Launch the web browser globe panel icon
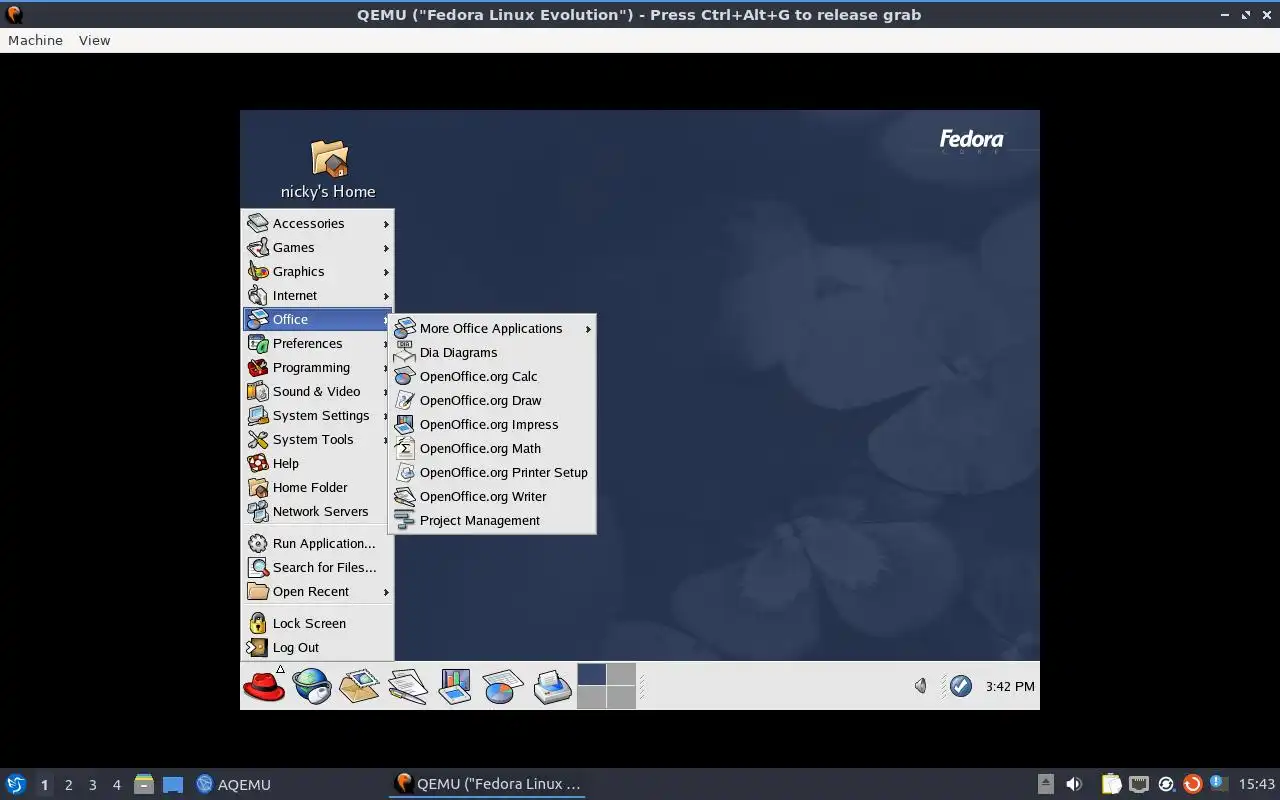1280x800 pixels. coord(312,686)
